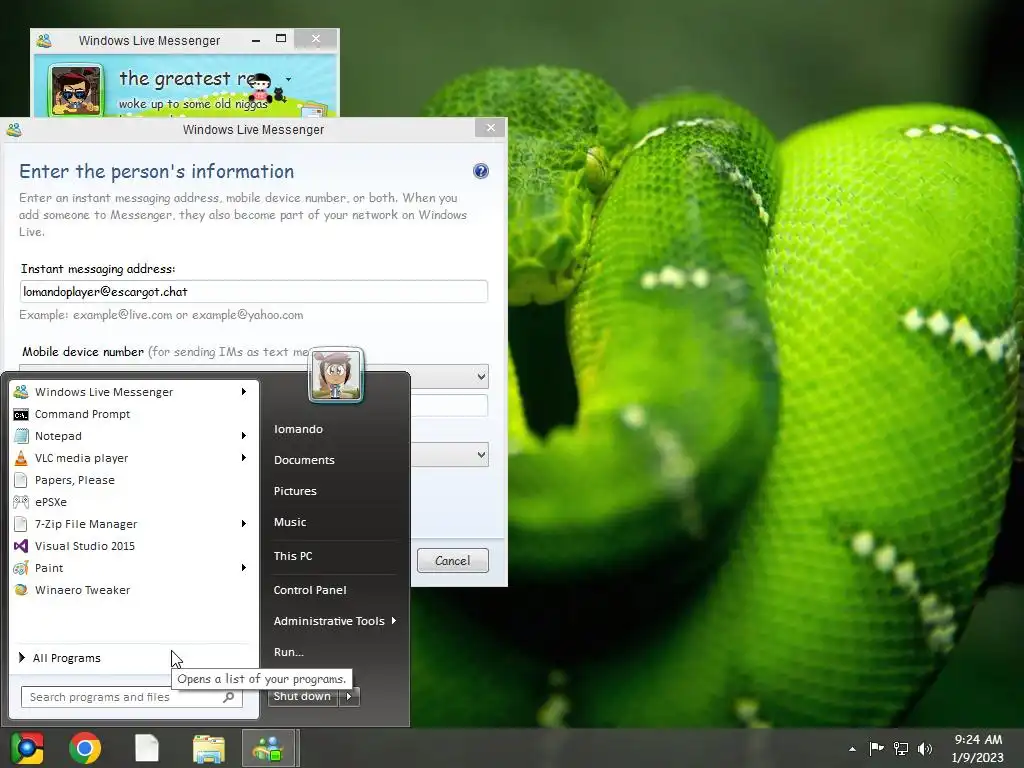Click the Start button on taskbar
1024x768 pixels.
[x=27, y=748]
